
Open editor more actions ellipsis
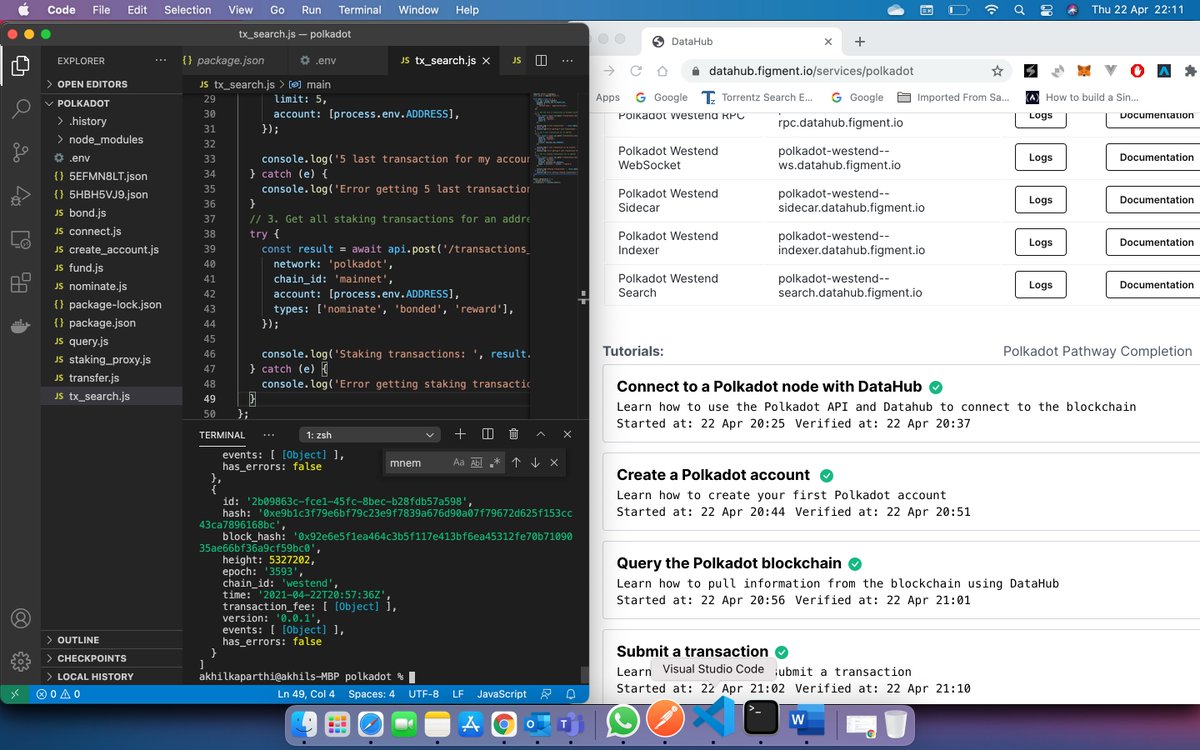coord(568,60)
